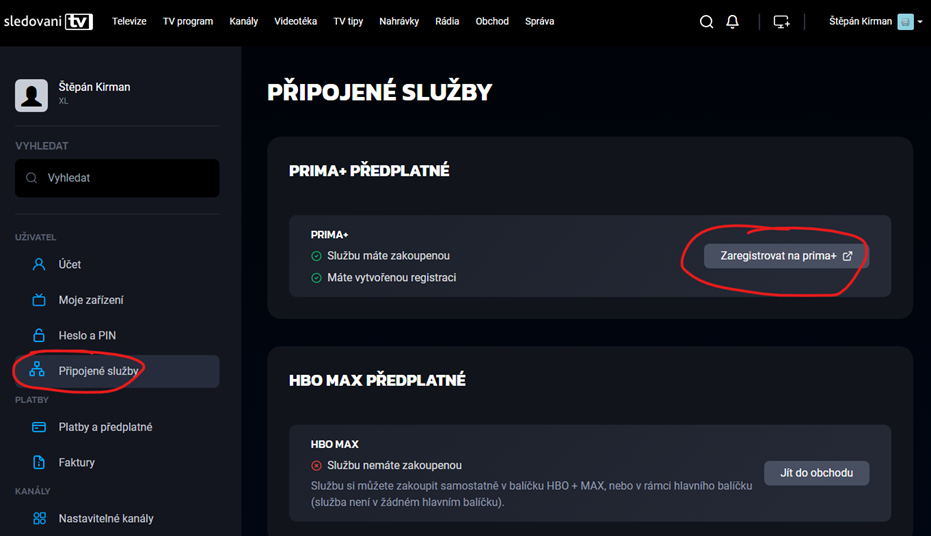Image resolution: width=931 pixels, height=536 pixels.
Task: Click the Platby a předplatné card icon
Action: click(39, 427)
